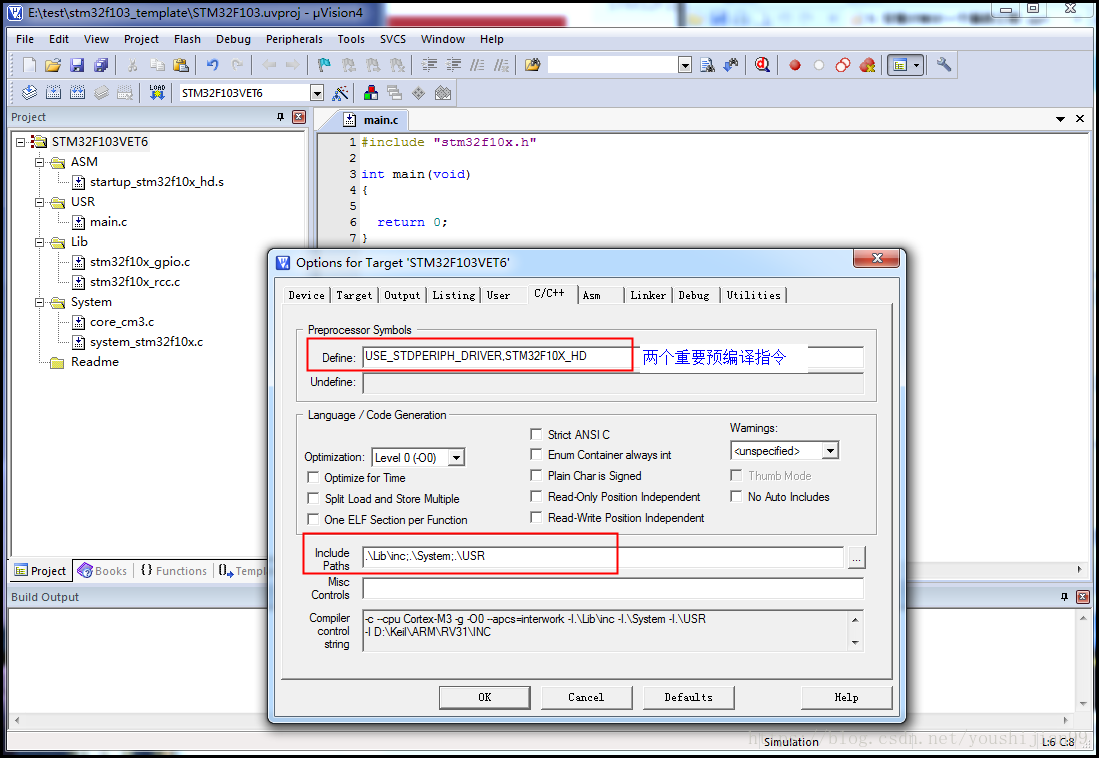Screen dimensions: 1099x758
Task: Click the Defaults button
Action: (688, 697)
